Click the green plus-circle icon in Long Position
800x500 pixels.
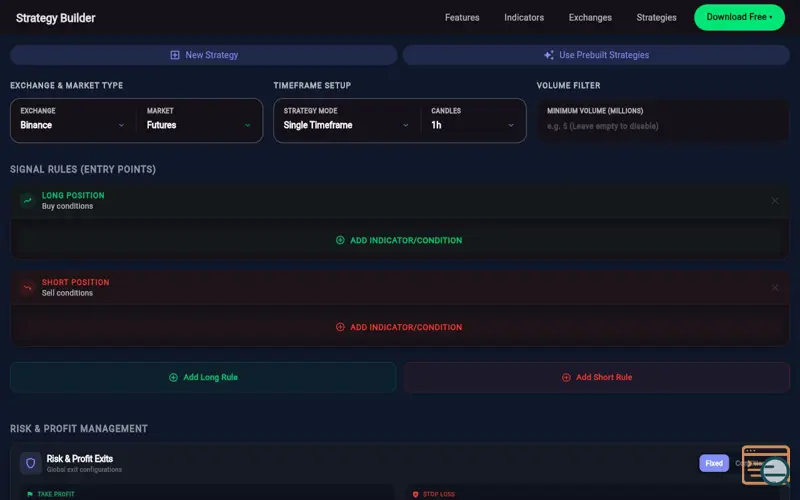(x=340, y=240)
